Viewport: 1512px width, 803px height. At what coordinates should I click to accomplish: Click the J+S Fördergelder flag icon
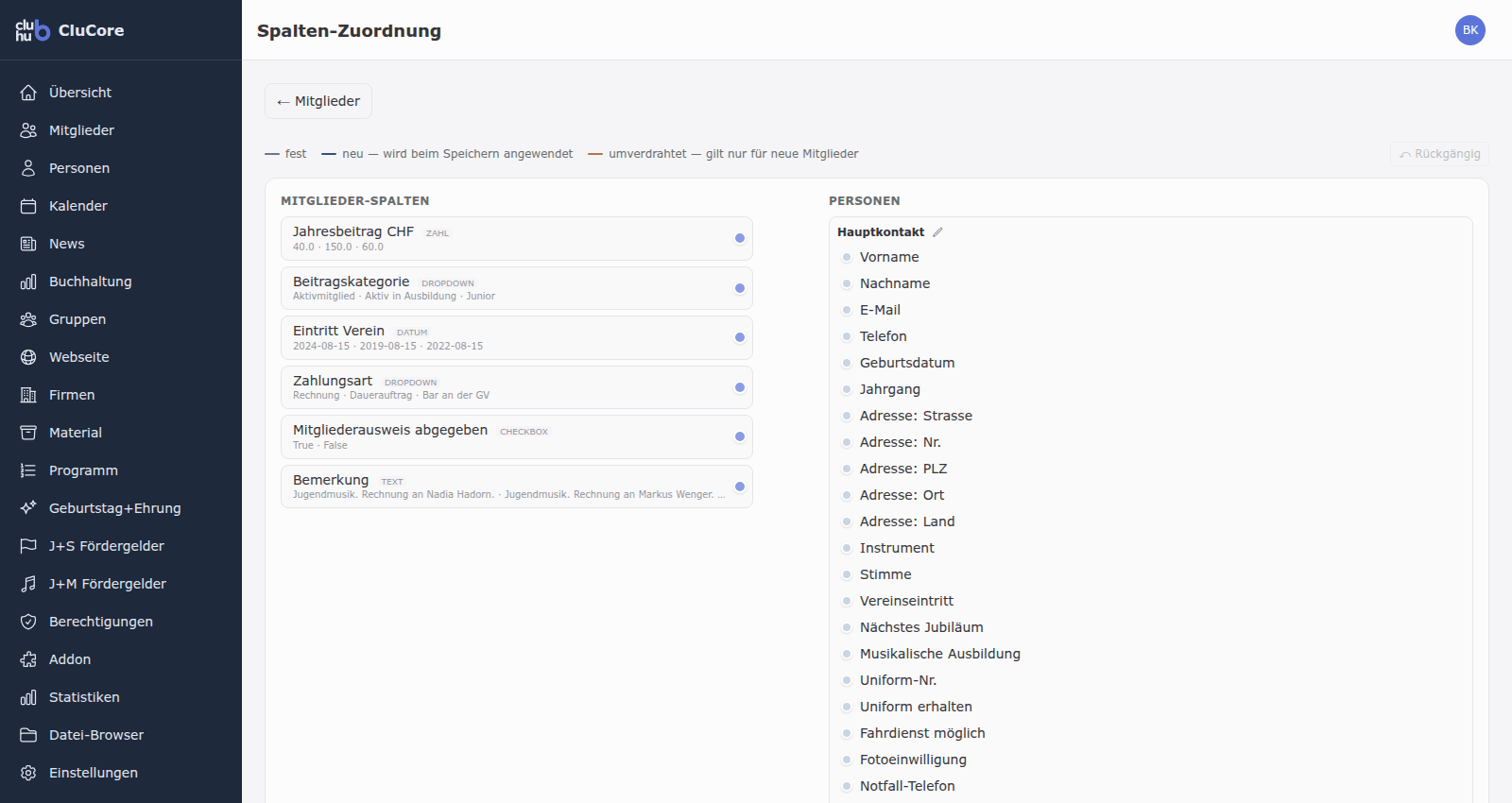[x=28, y=546]
